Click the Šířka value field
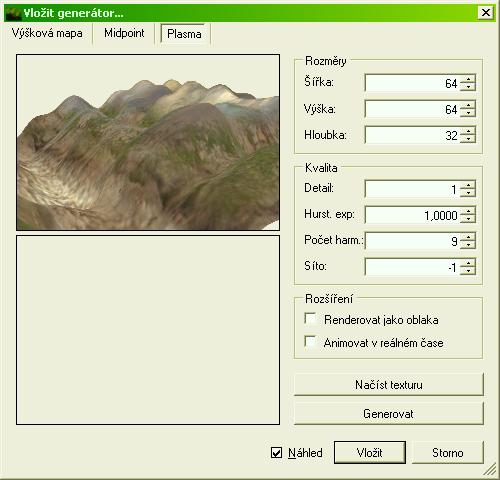500x480 pixels. coord(412,83)
